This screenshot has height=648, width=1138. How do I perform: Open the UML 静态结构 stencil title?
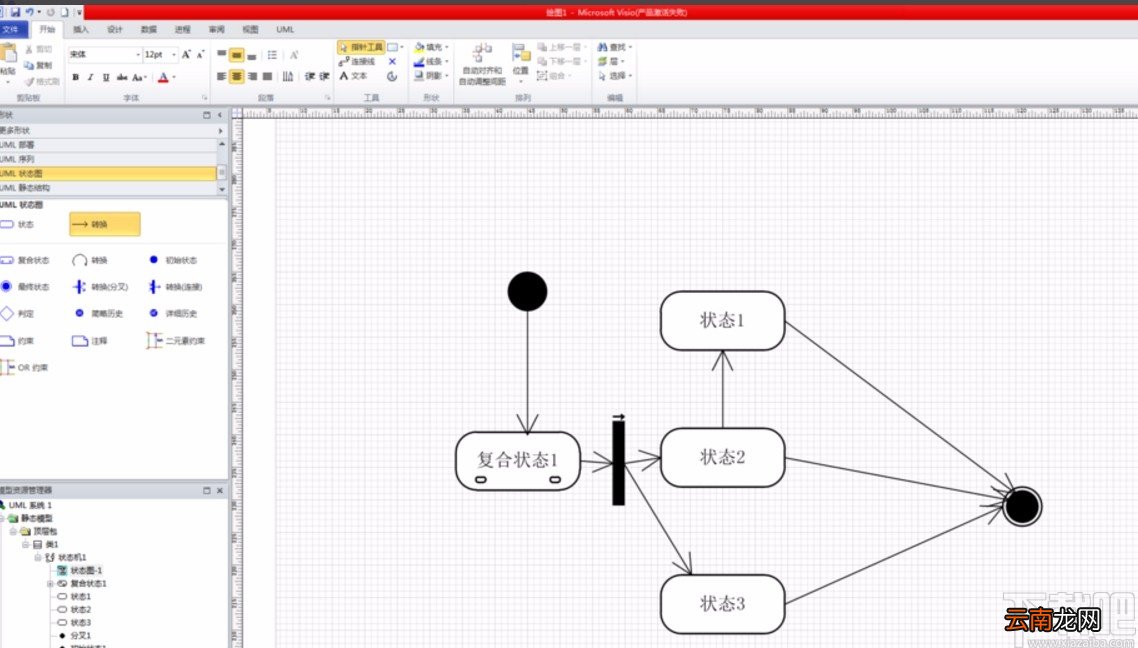click(107, 188)
